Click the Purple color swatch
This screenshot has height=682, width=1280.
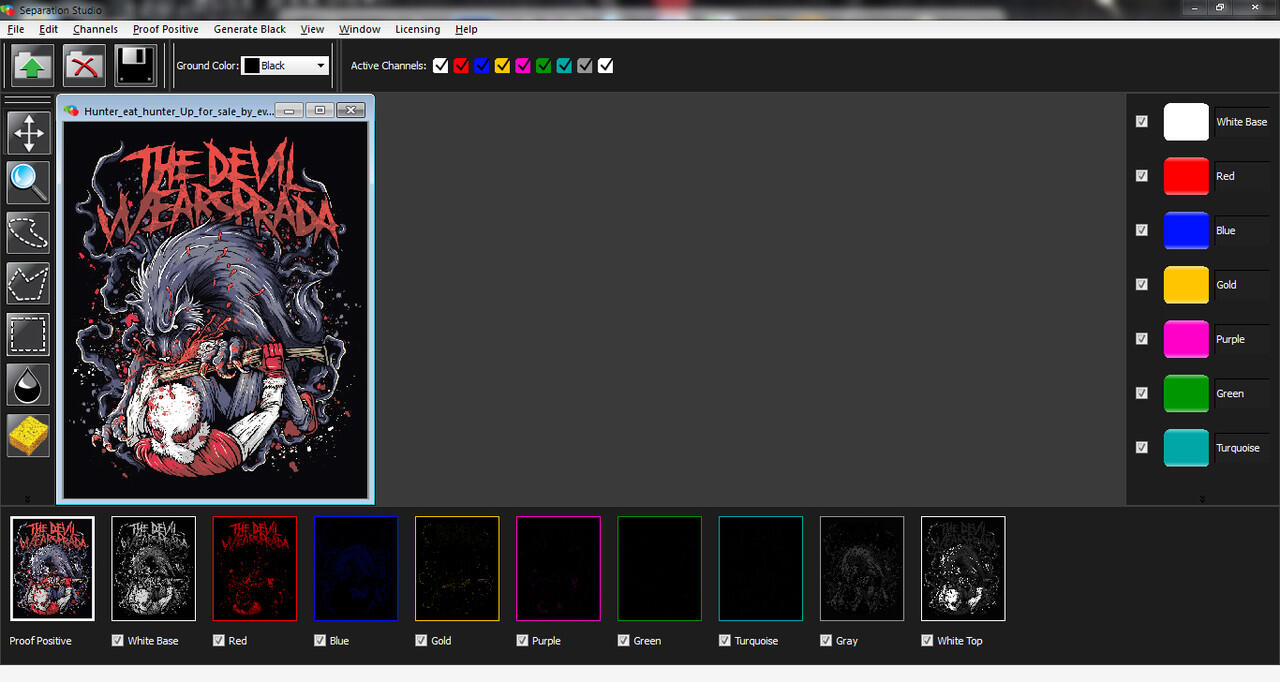tap(1186, 339)
